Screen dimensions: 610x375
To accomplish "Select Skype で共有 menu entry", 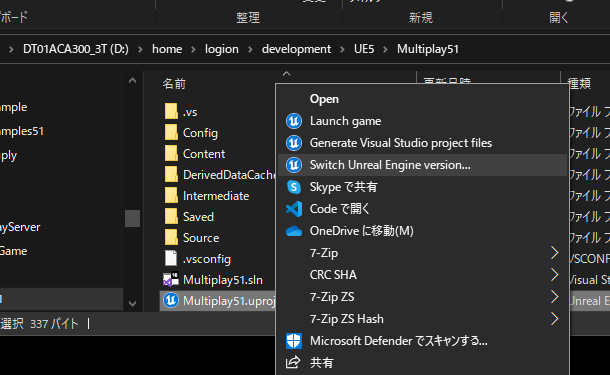I will [x=422, y=187].
